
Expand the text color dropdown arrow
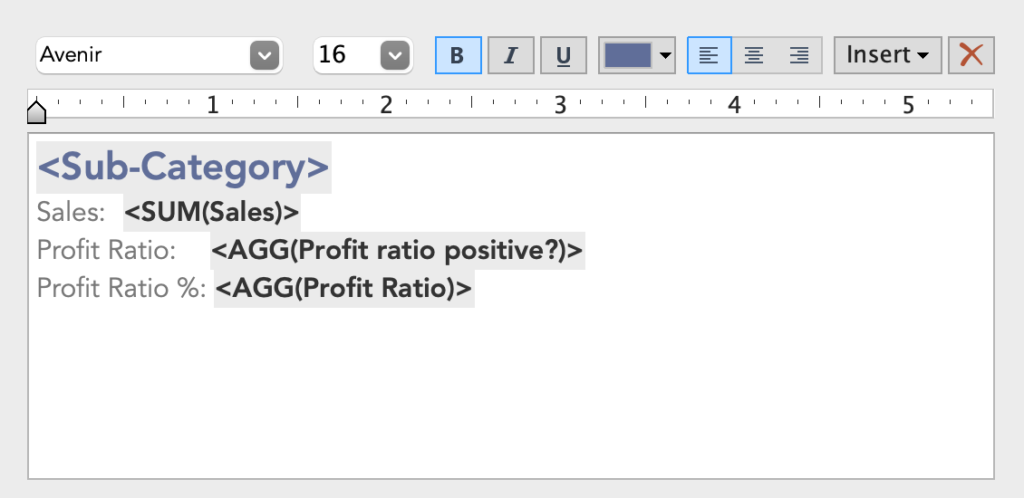coord(666,55)
